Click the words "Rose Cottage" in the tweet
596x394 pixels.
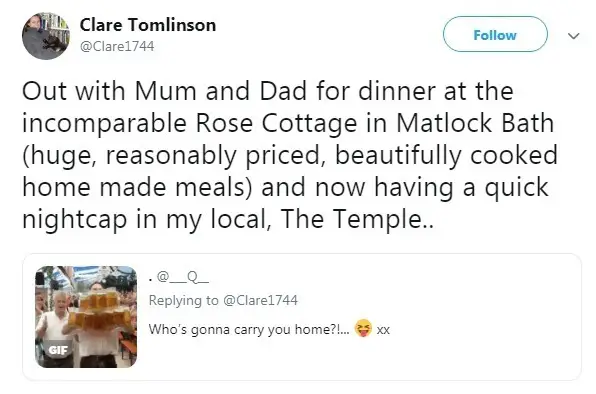[276, 123]
